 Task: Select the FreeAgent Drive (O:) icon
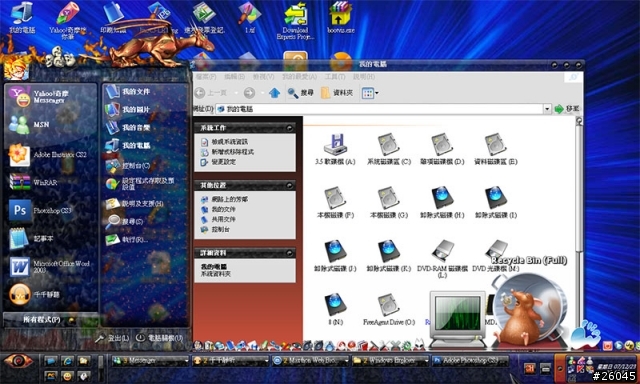[389, 309]
